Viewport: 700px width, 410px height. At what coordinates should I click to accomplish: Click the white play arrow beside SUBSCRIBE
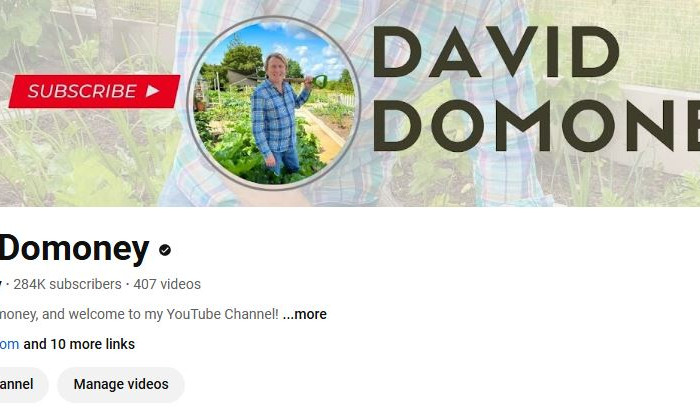coord(153,91)
